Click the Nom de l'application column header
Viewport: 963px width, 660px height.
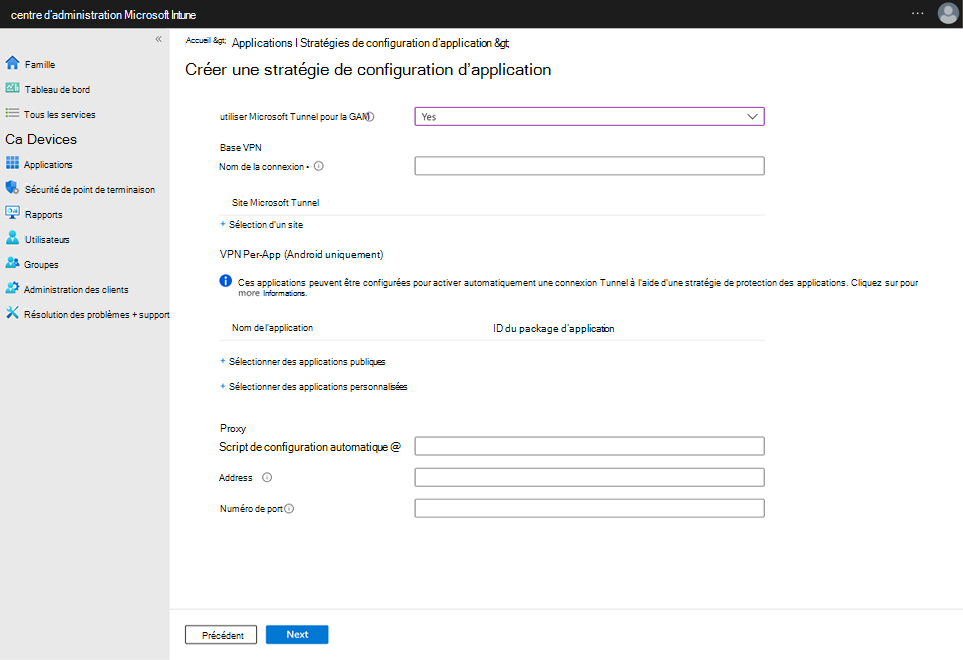[x=272, y=328]
